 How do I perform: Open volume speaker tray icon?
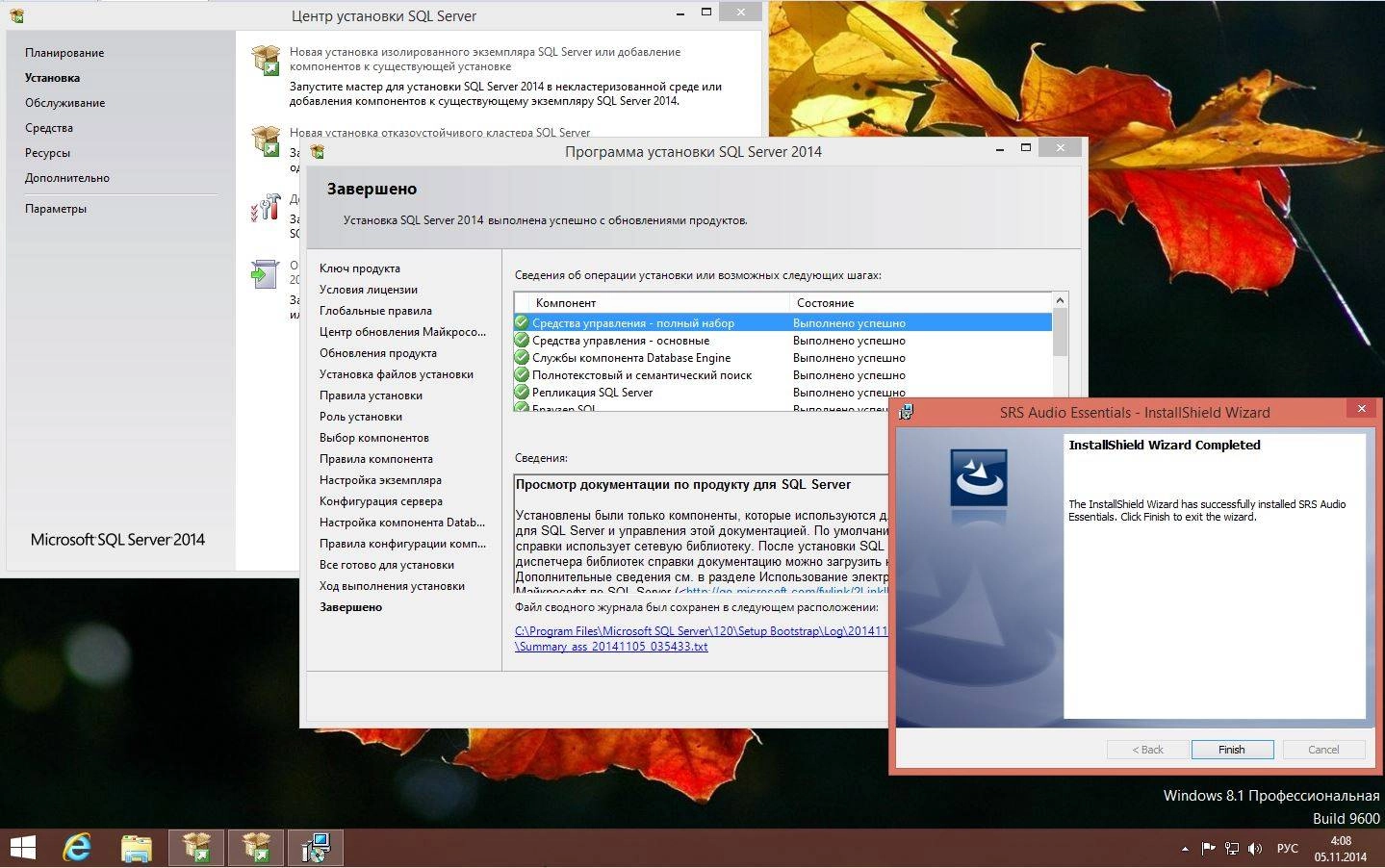[x=1255, y=849]
